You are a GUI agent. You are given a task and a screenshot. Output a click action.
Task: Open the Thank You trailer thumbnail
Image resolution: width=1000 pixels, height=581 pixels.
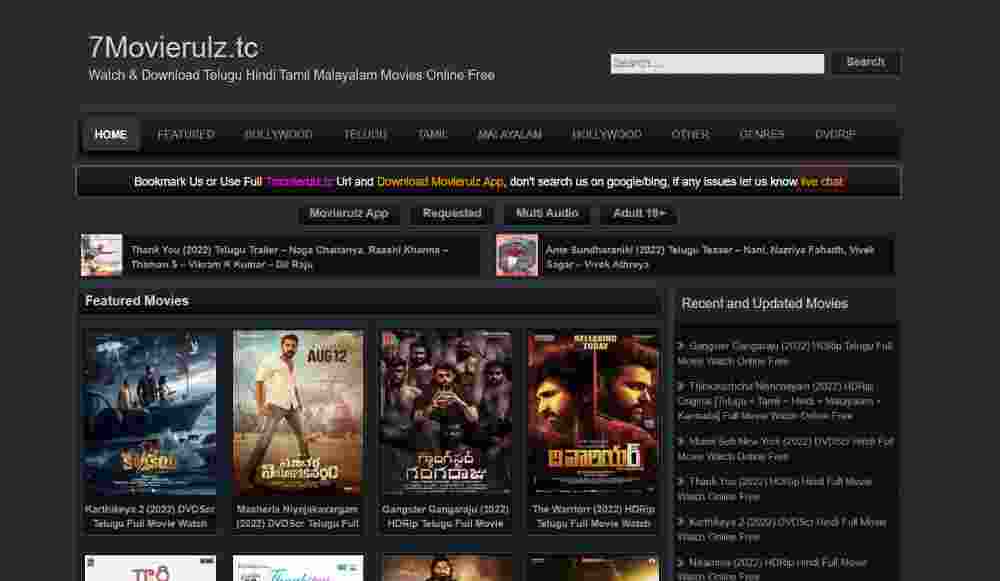(x=101, y=256)
